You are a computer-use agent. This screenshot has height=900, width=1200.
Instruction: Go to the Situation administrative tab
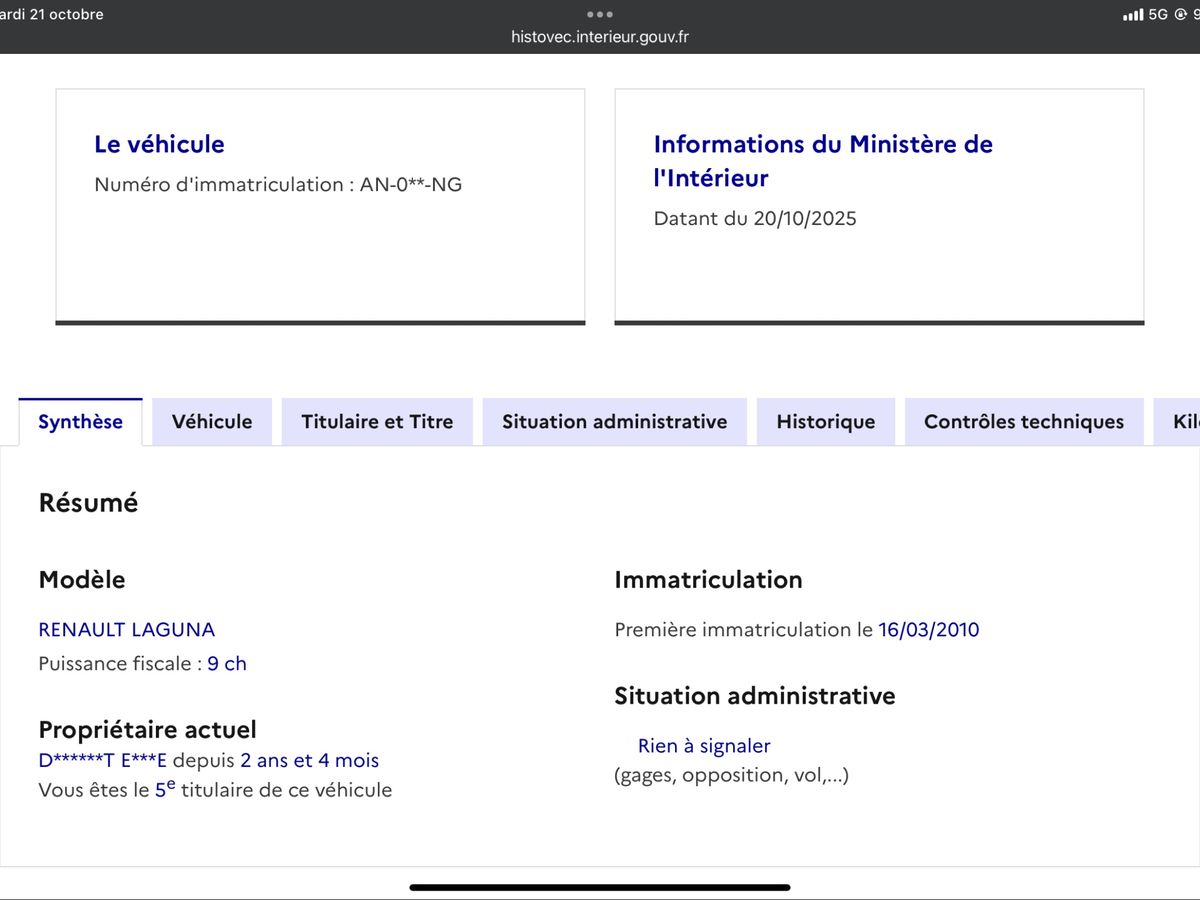[614, 422]
